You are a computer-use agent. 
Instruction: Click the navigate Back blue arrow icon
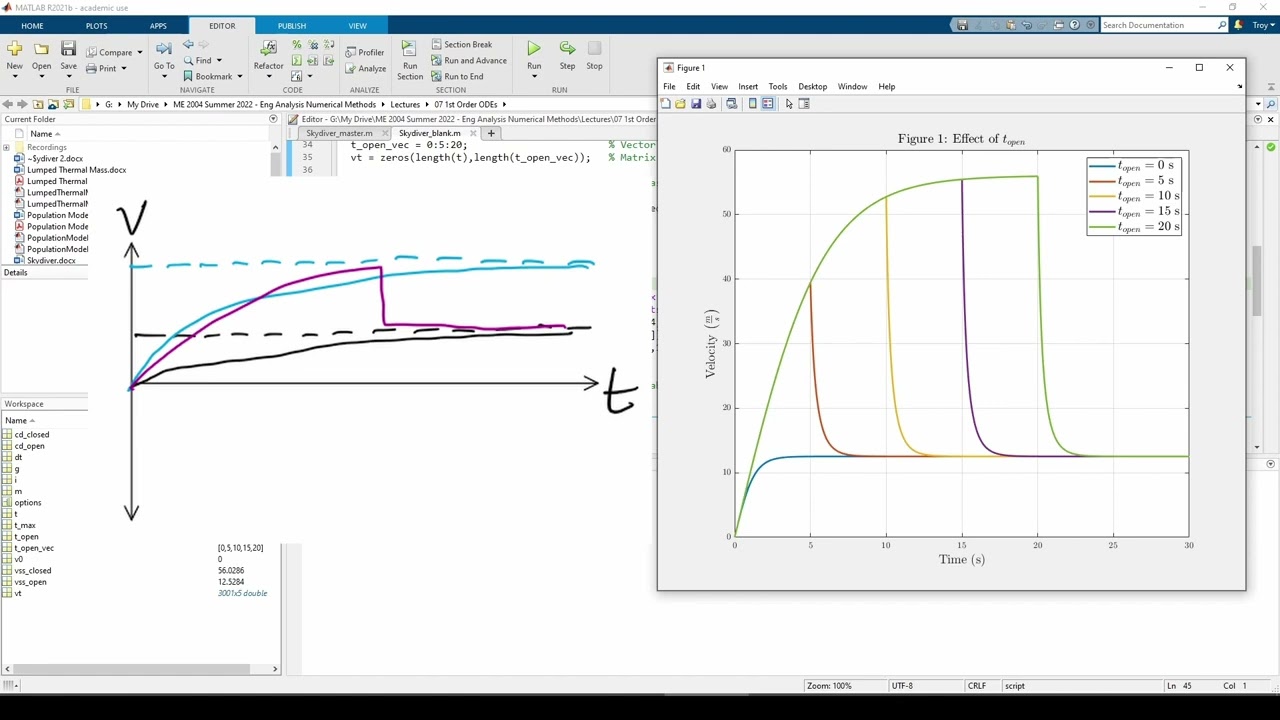coord(188,45)
